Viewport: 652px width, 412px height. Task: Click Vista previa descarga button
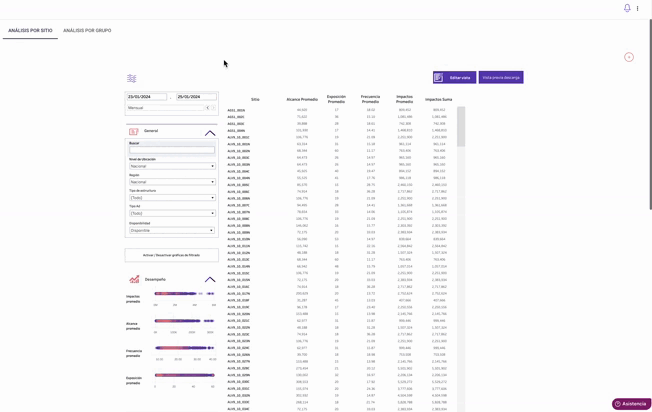(x=501, y=77)
